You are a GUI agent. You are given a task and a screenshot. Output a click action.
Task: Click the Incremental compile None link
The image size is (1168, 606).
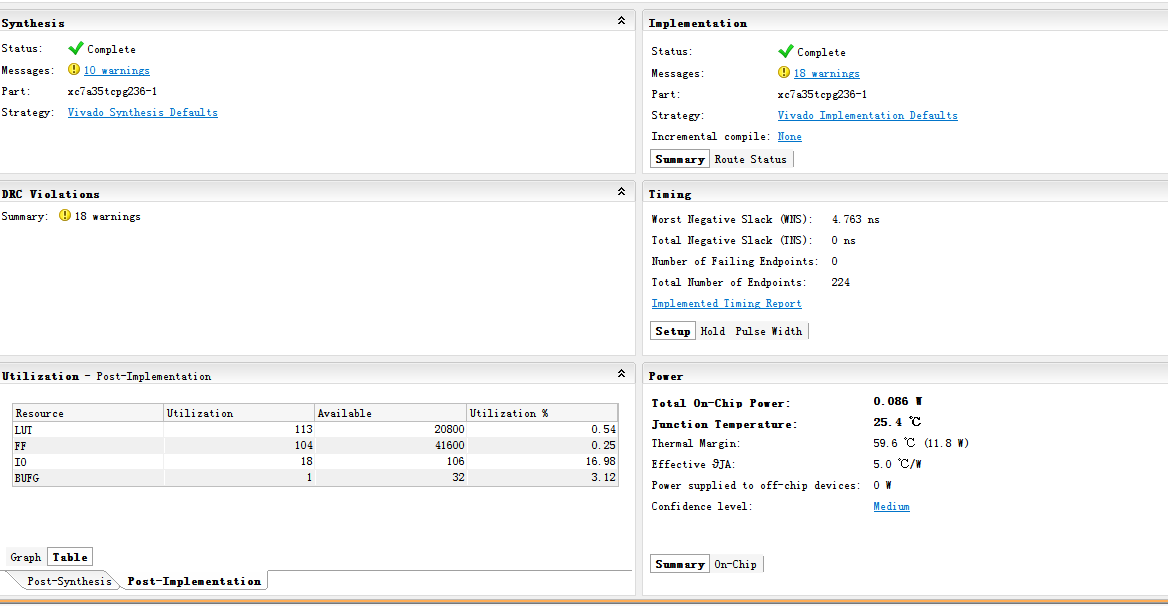789,137
